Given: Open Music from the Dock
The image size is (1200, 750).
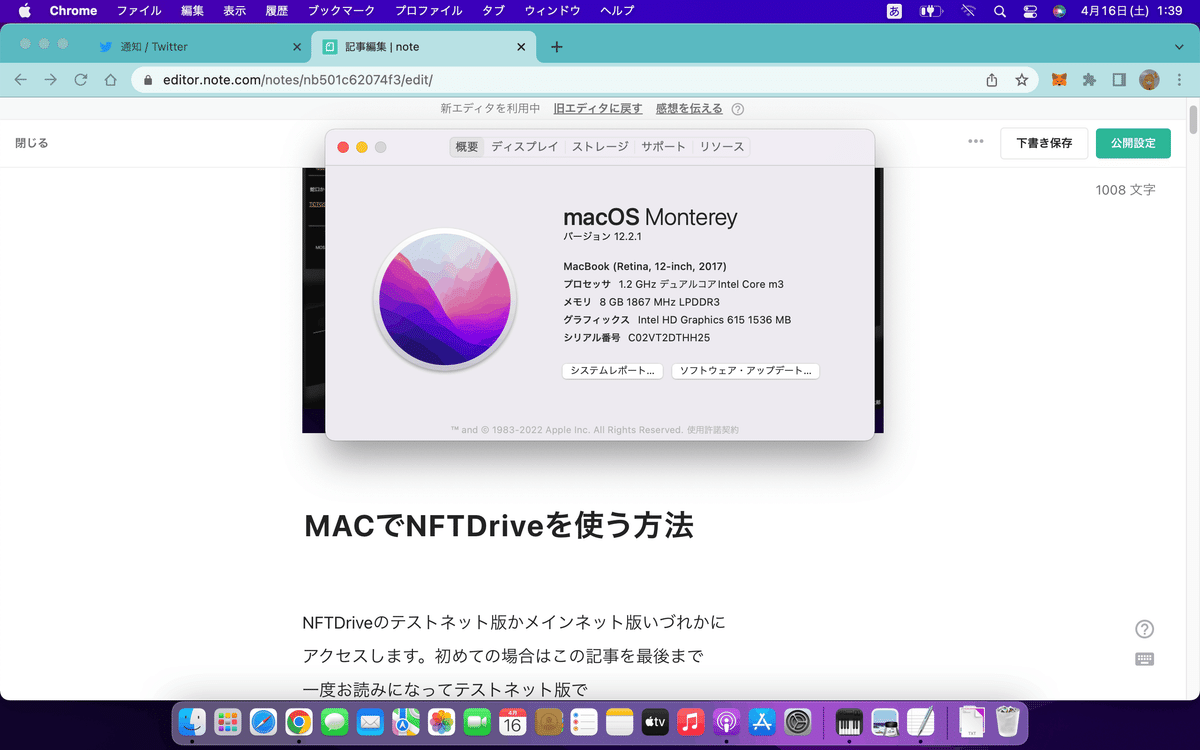Looking at the screenshot, I should (x=691, y=722).
